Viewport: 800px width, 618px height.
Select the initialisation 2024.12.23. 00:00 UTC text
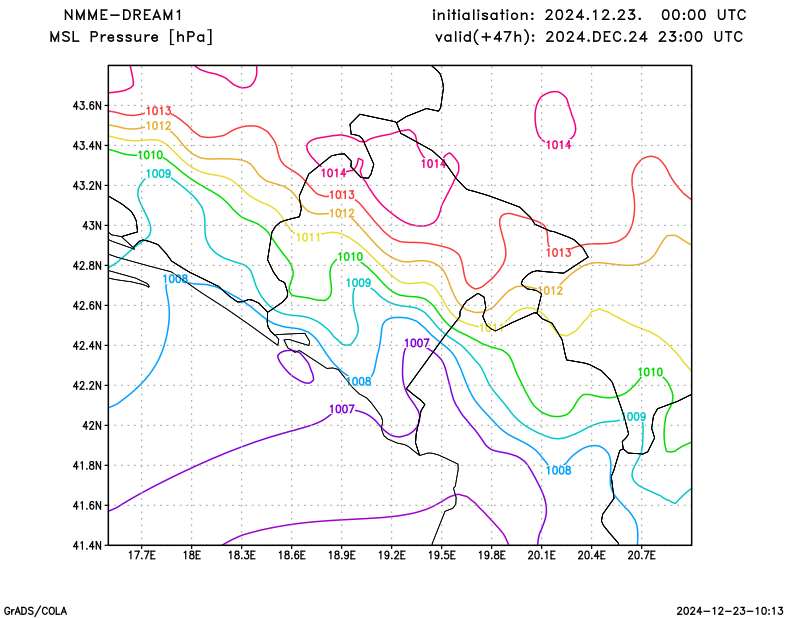[589, 15]
